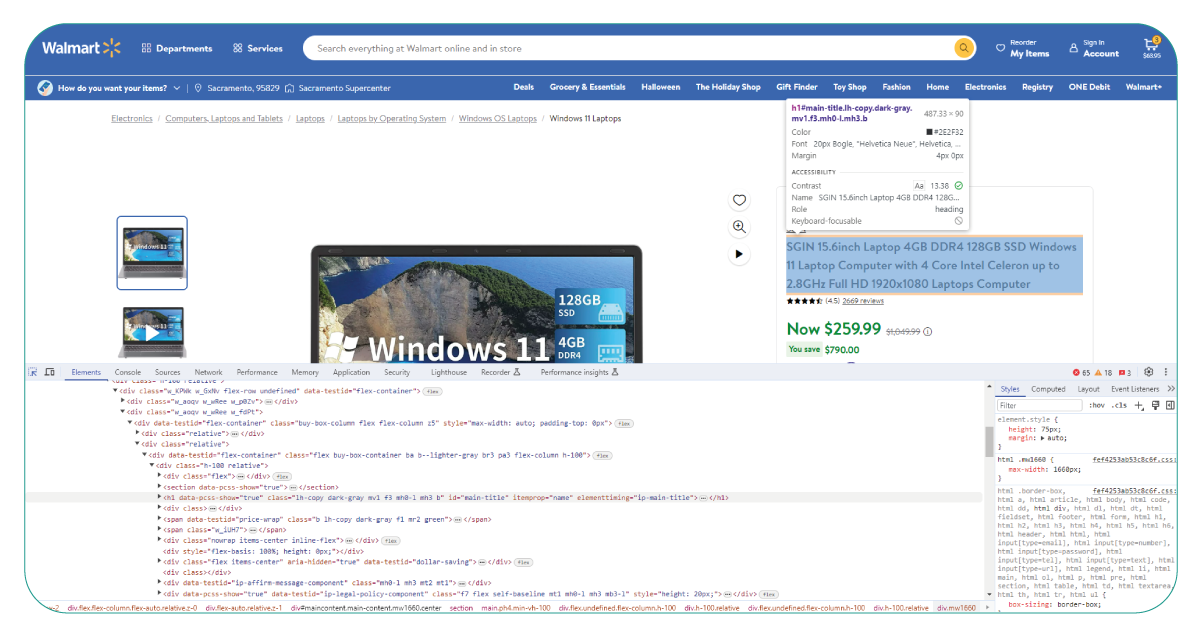The width and height of the screenshot is (1203, 634).
Task: Open the Layout tab in styles pane
Action: tap(1088, 389)
